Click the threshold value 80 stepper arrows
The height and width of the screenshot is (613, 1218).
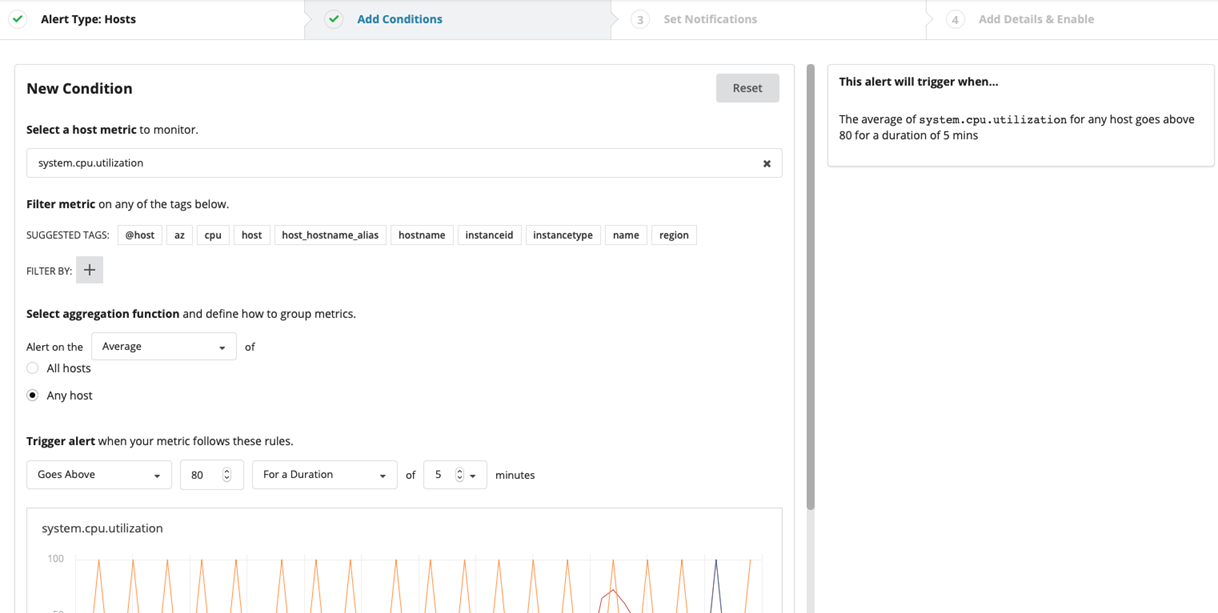point(227,475)
